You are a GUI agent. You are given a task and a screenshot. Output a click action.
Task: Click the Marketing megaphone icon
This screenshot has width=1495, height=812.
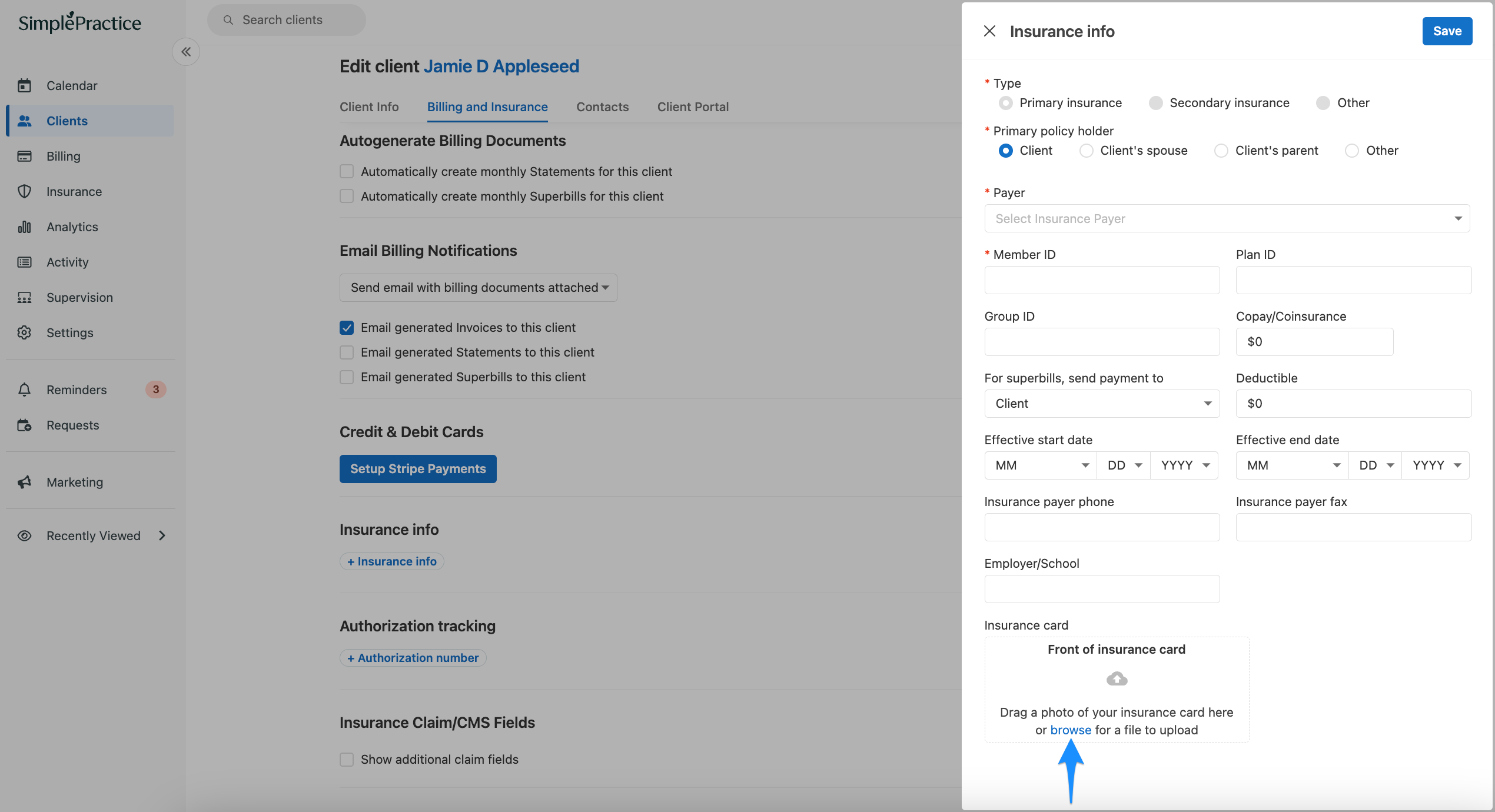(x=24, y=482)
